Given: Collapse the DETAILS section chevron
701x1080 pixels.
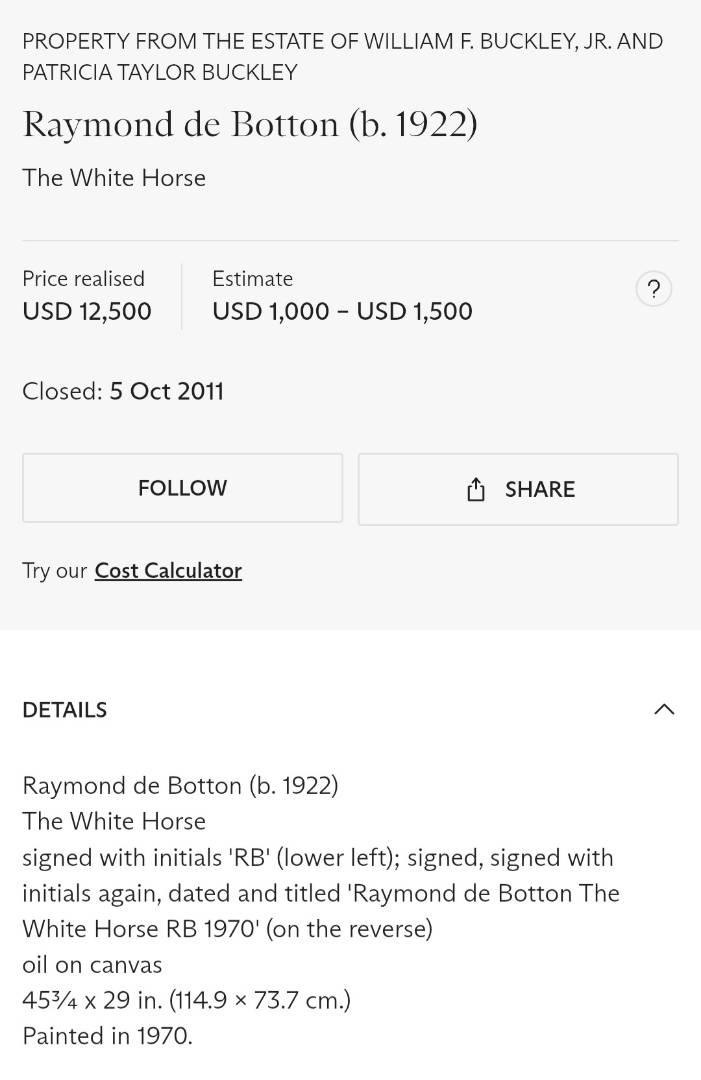Looking at the screenshot, I should click(664, 709).
